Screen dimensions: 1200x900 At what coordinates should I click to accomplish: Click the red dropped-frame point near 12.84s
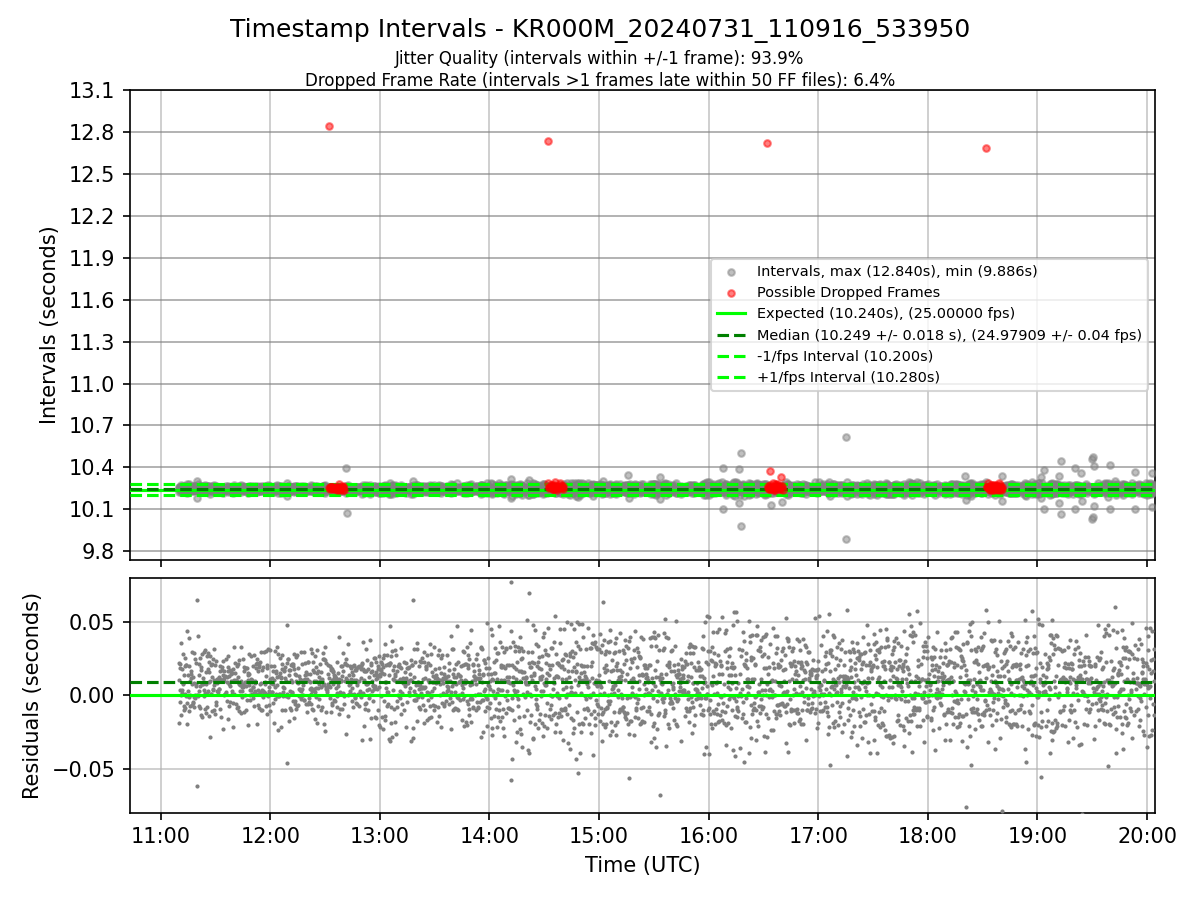click(329, 126)
